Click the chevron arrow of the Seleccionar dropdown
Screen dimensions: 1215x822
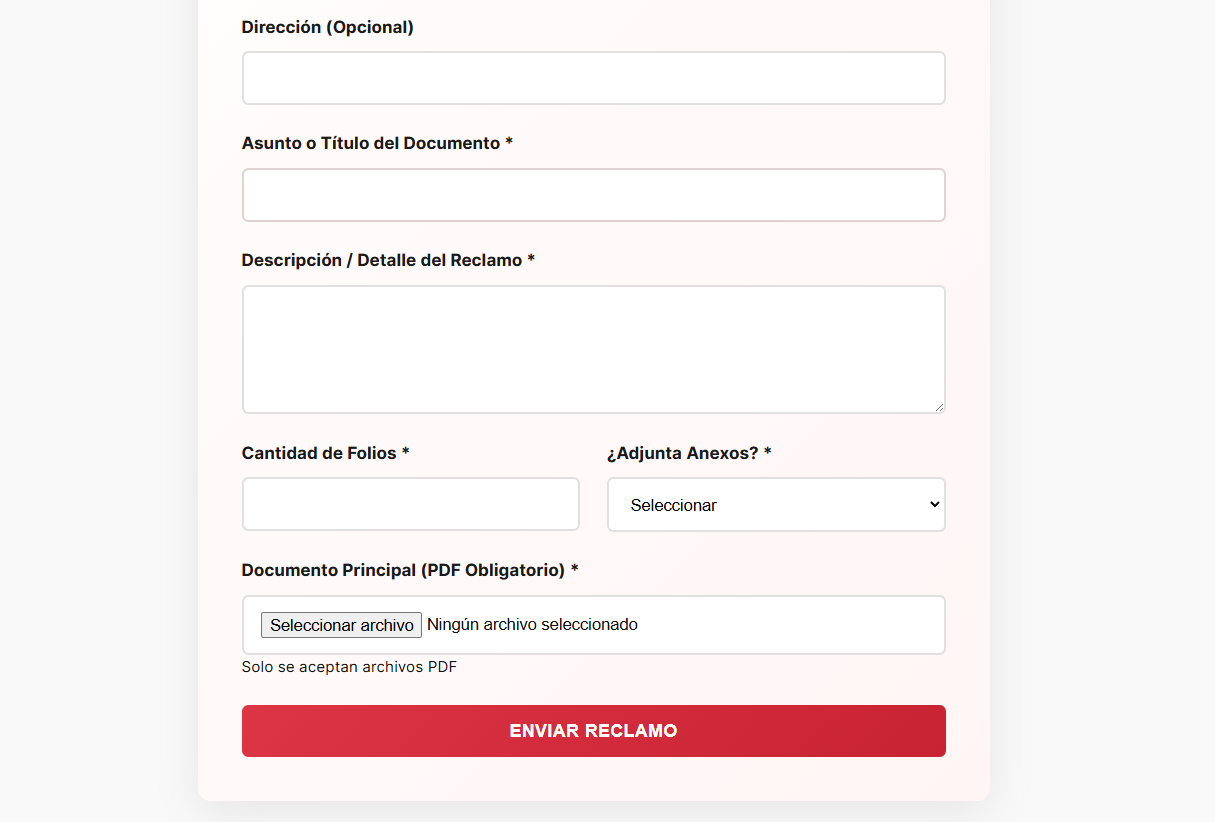click(934, 504)
